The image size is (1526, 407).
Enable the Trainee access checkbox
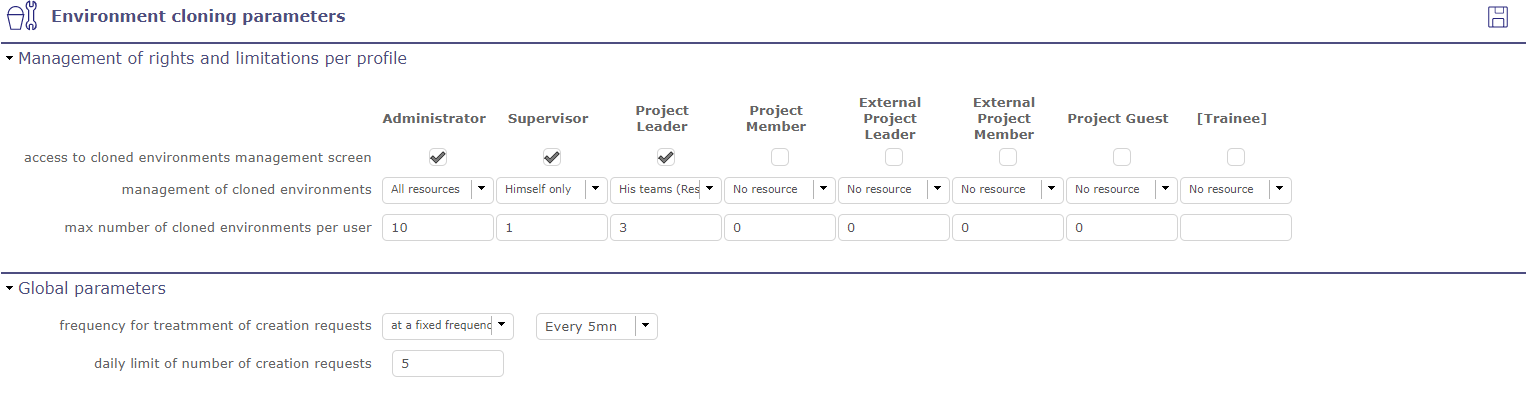1236,157
